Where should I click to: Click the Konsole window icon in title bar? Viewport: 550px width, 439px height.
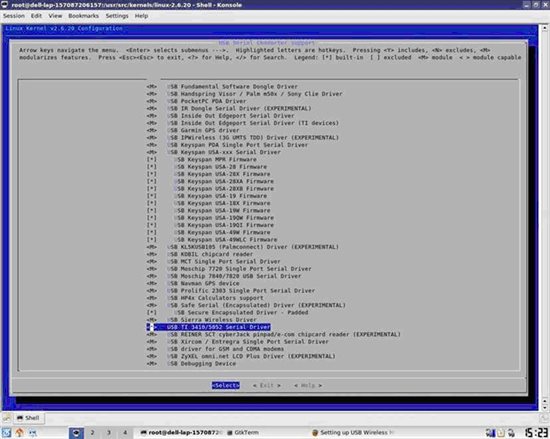click(x=5, y=5)
